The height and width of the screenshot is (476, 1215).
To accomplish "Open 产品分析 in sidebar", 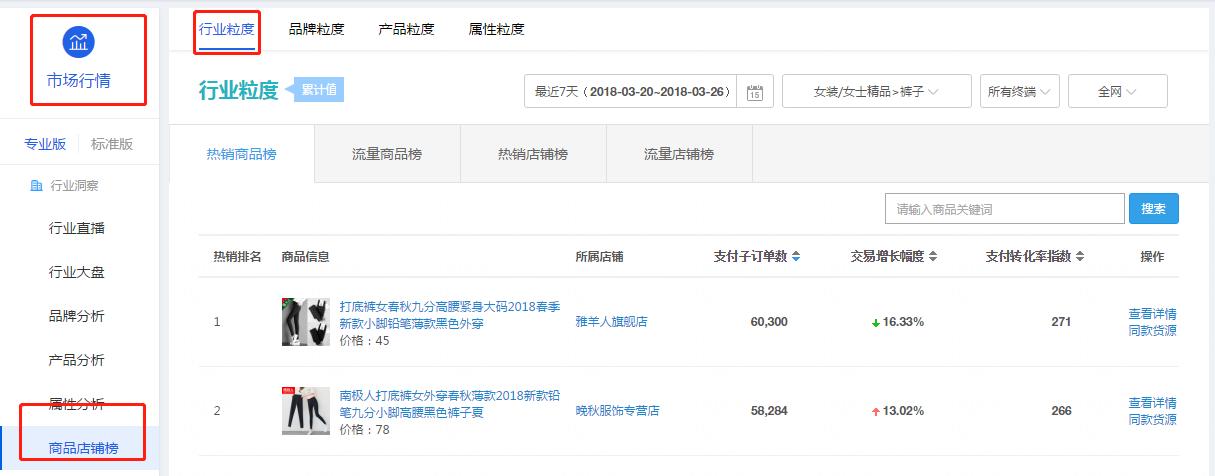I will click(77, 360).
